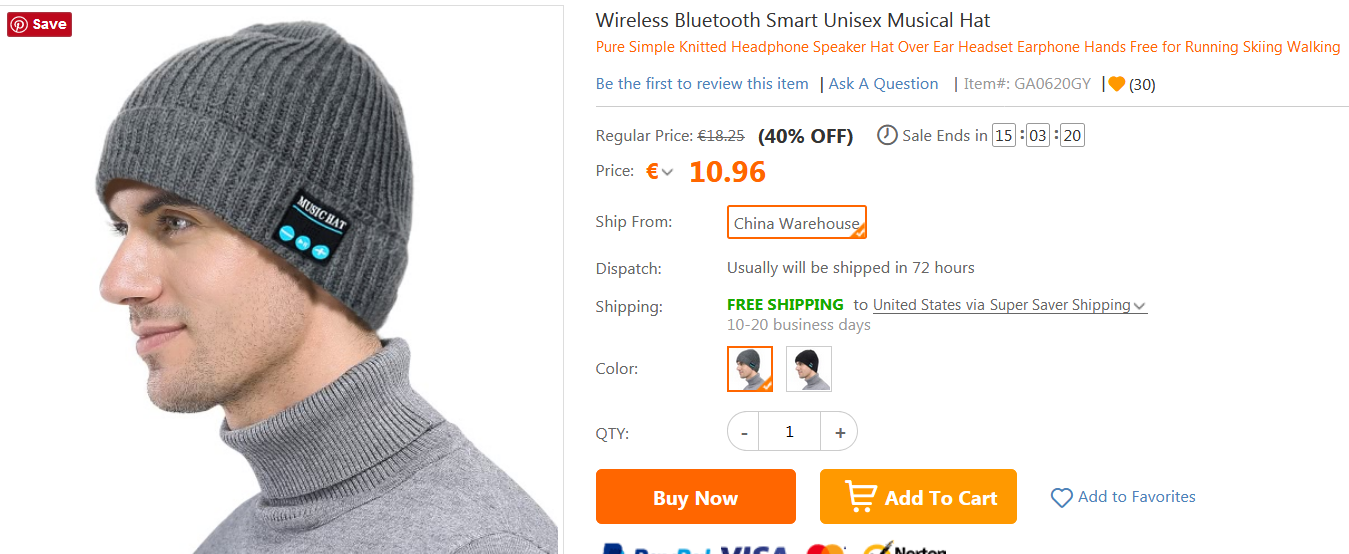The width and height of the screenshot is (1349, 554).
Task: Click the Pinterest Save button
Action: tap(39, 24)
